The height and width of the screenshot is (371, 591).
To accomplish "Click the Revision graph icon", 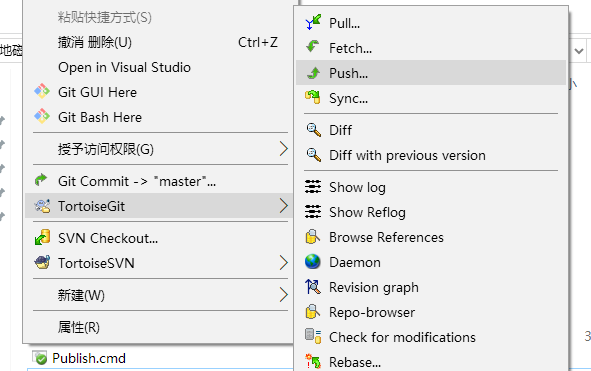I will [x=313, y=287].
